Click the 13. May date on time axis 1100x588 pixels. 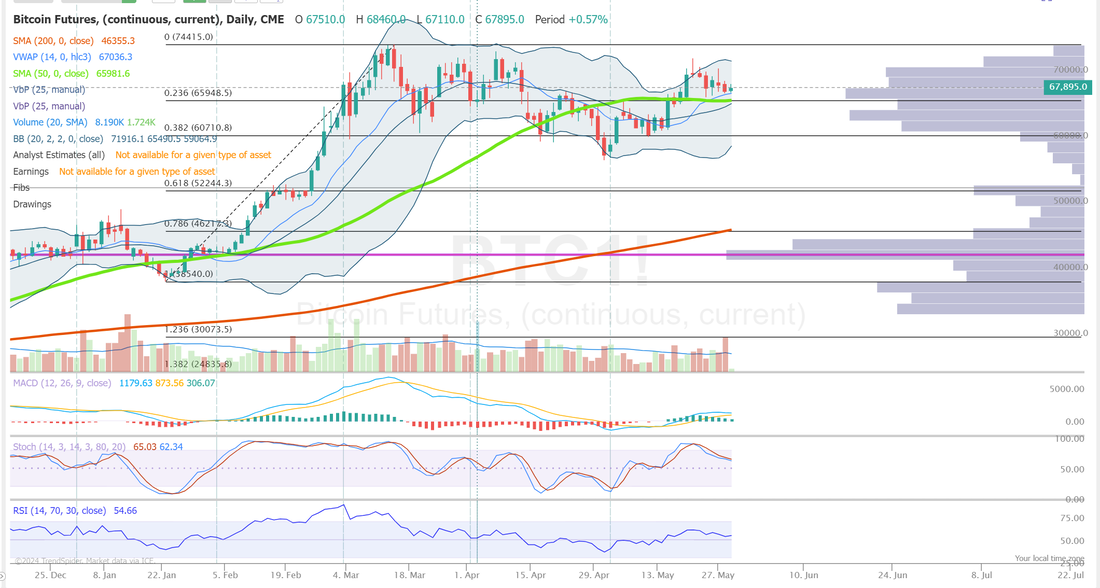click(x=657, y=575)
